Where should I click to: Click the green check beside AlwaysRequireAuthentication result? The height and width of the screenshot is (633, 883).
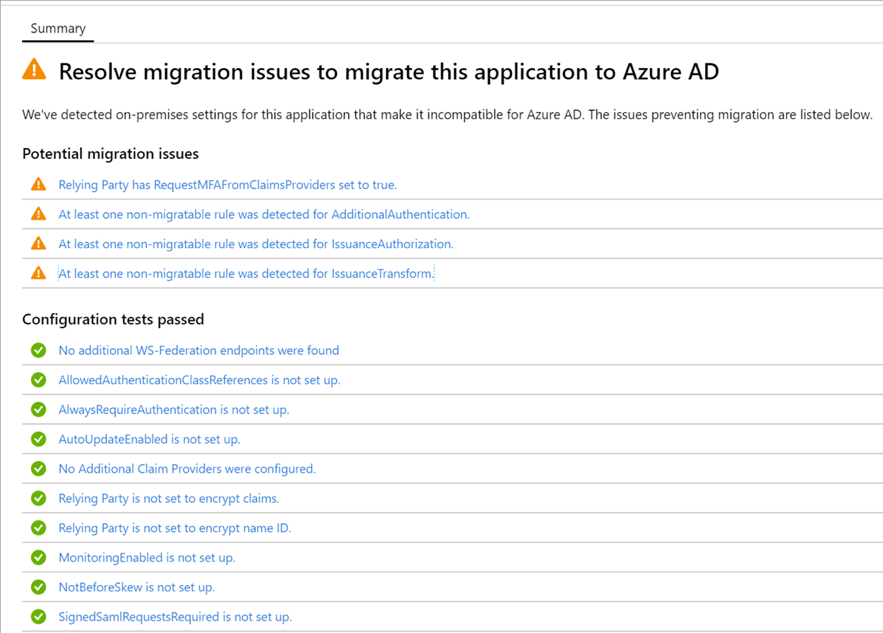pyautogui.click(x=38, y=409)
